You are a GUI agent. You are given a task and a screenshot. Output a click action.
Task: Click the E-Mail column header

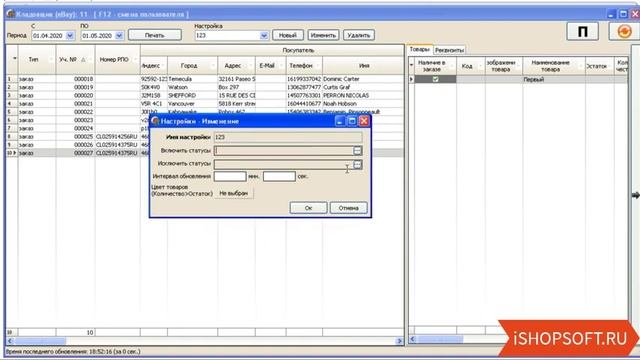click(x=270, y=65)
